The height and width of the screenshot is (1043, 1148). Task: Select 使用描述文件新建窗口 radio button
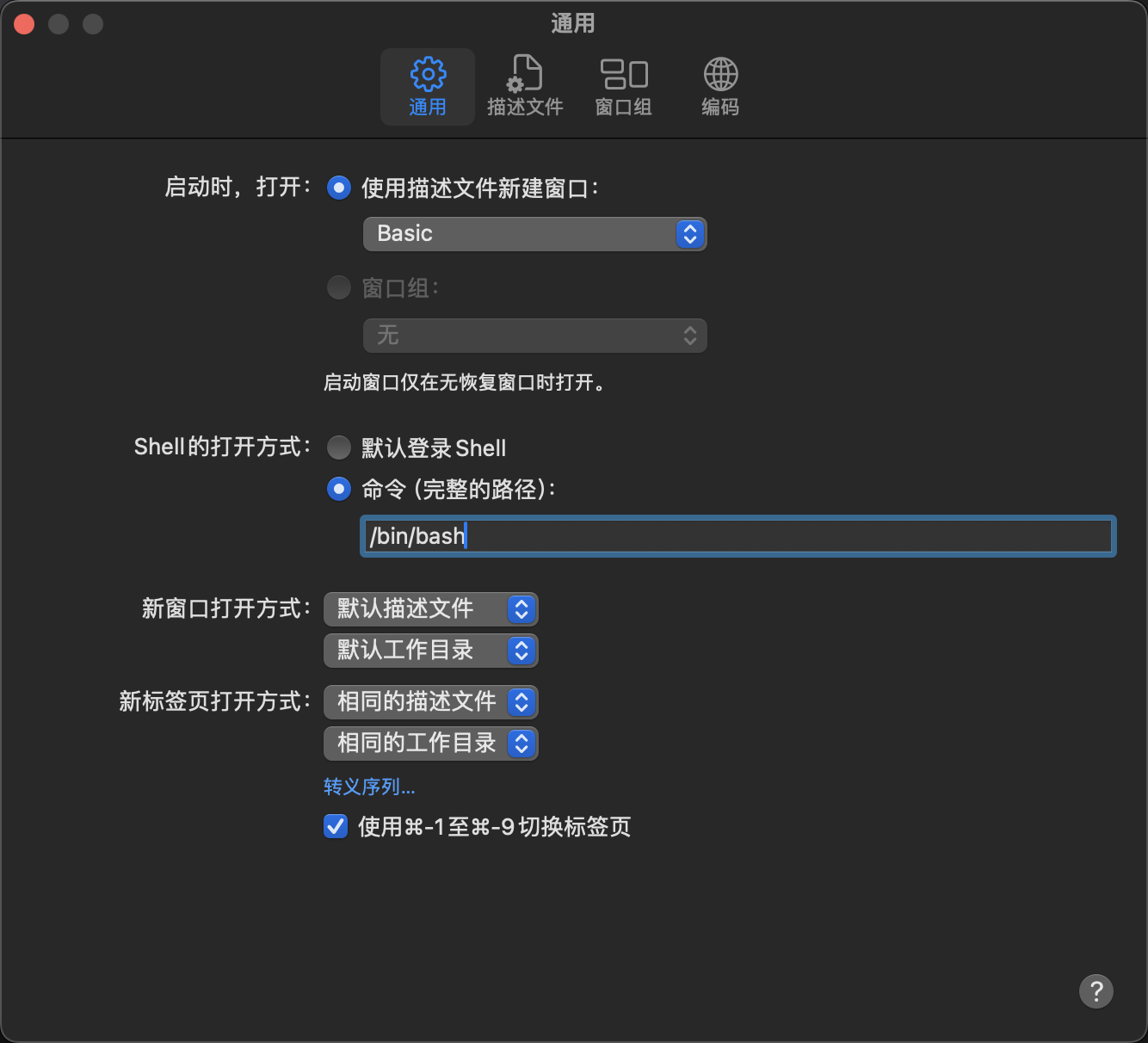(x=339, y=188)
